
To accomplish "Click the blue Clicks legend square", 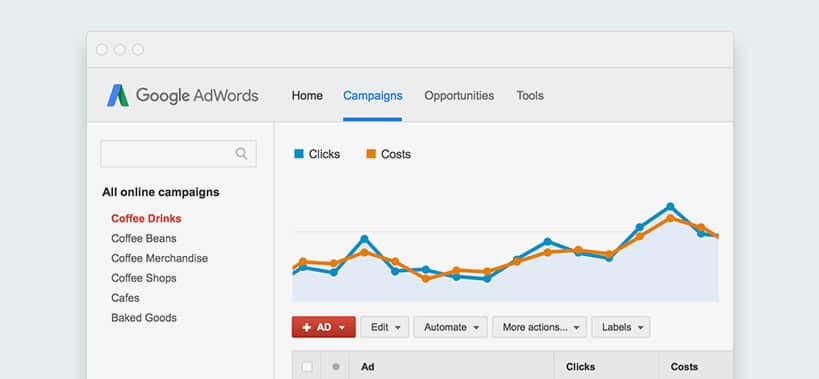I will (x=299, y=154).
